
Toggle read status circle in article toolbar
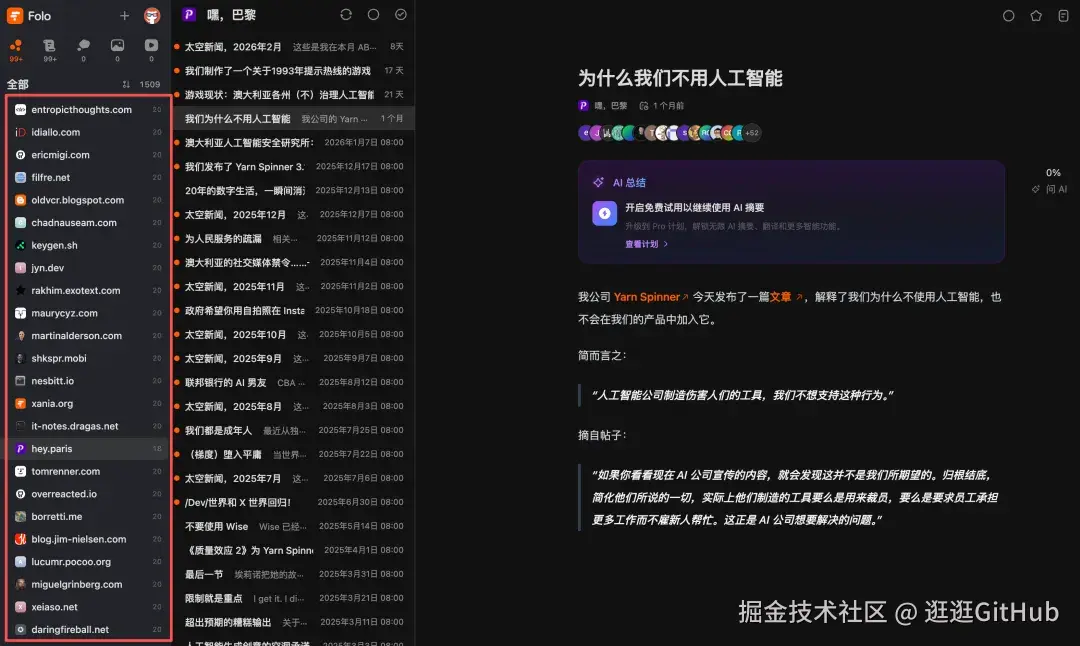pyautogui.click(x=1008, y=15)
